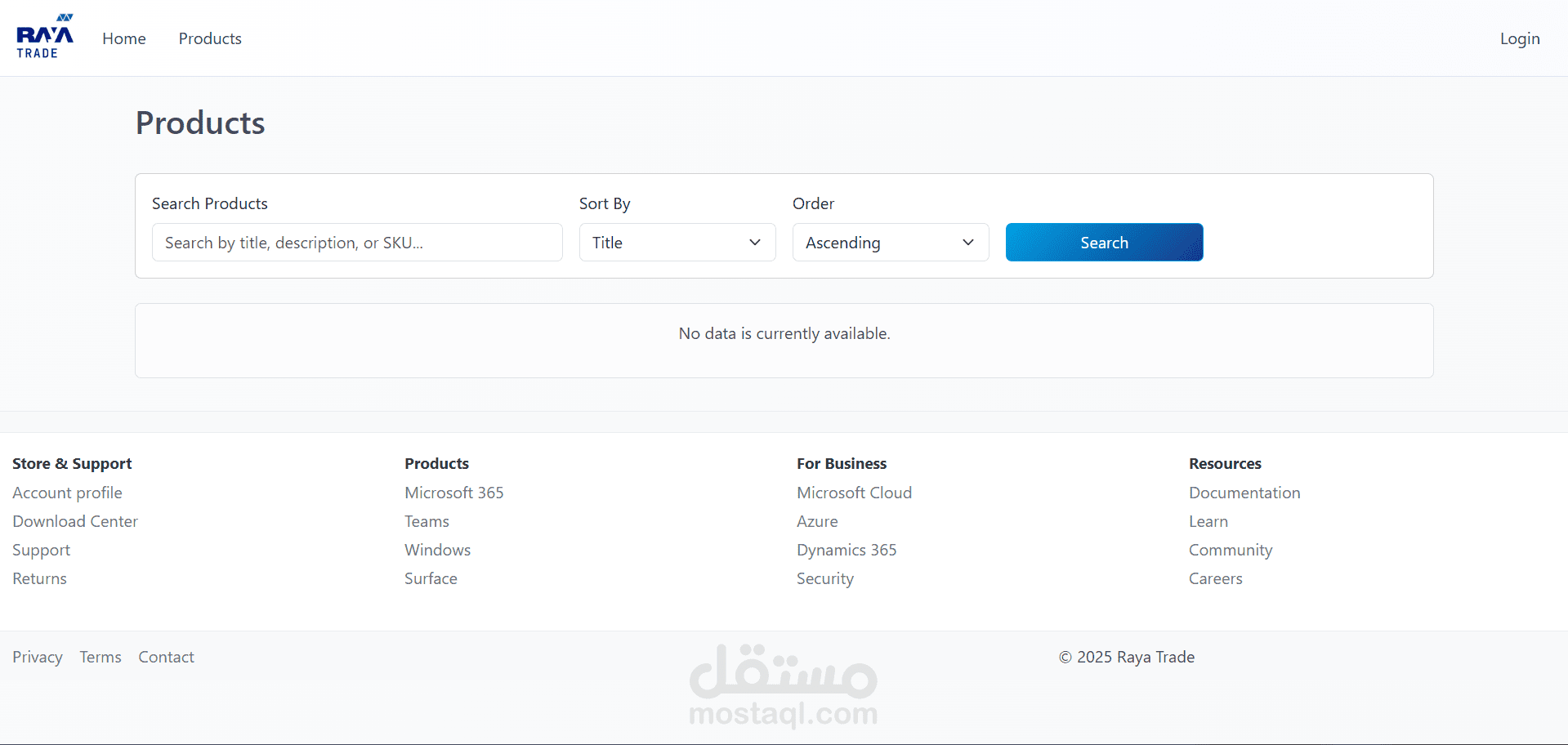Click the Login link
The height and width of the screenshot is (745, 1568).
point(1520,38)
